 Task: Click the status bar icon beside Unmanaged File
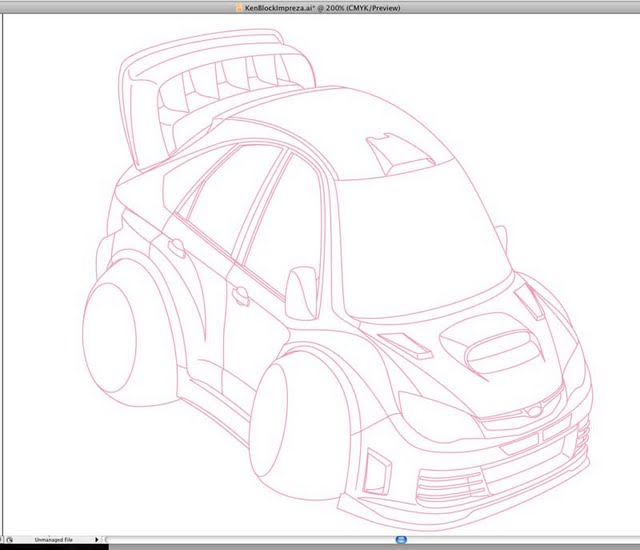click(x=9, y=540)
